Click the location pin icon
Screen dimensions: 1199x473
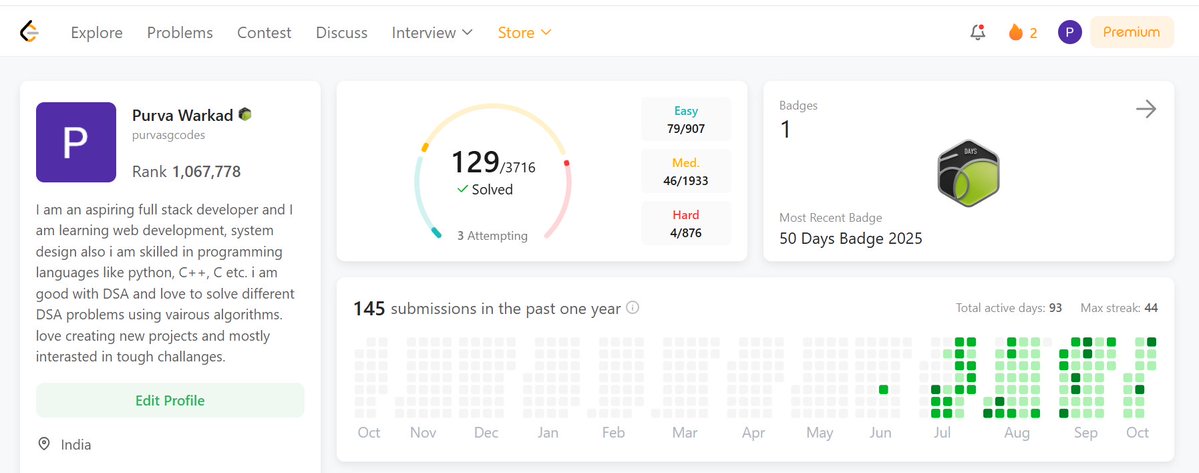pyautogui.click(x=44, y=444)
